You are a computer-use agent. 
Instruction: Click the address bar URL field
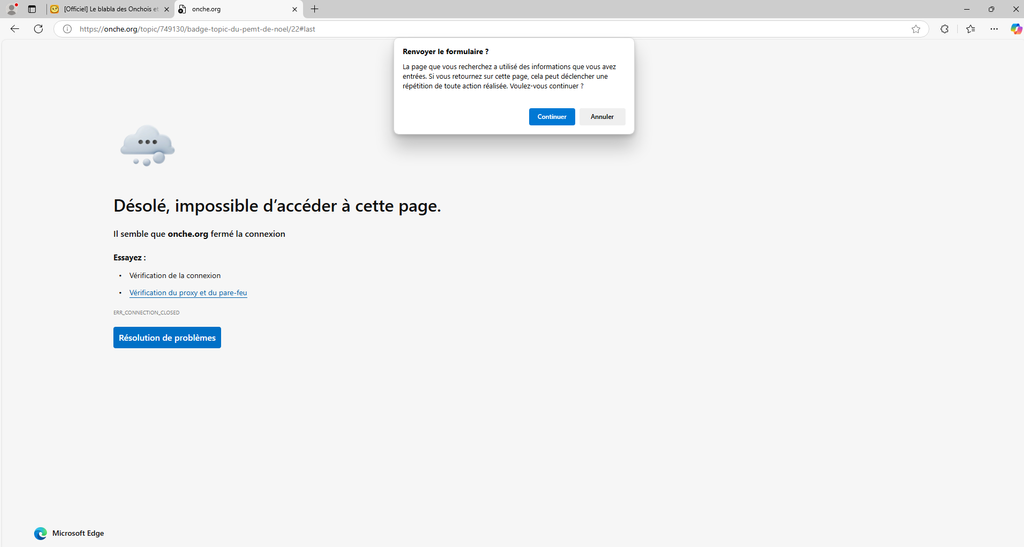point(490,29)
